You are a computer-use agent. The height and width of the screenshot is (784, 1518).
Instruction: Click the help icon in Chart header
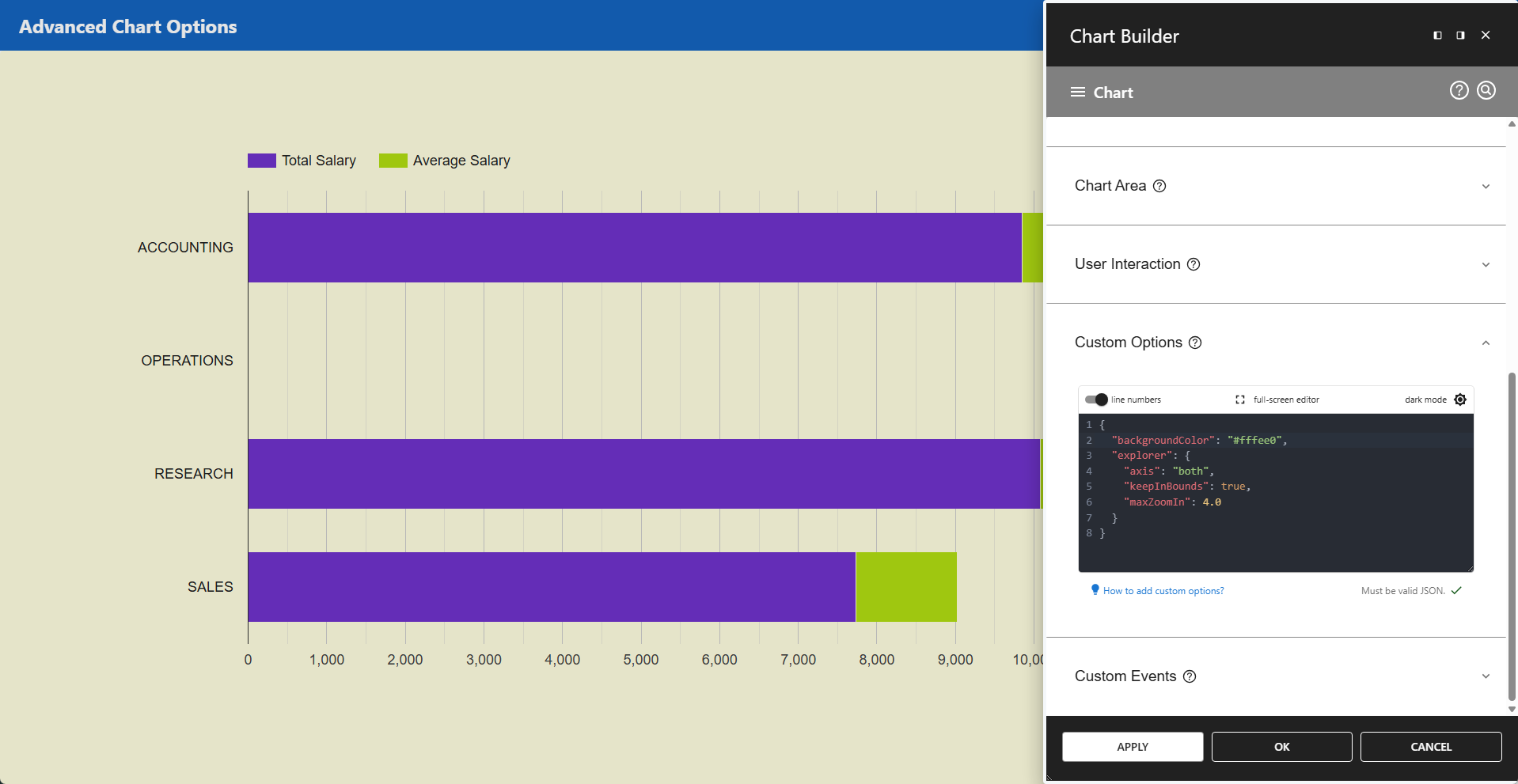click(x=1459, y=91)
